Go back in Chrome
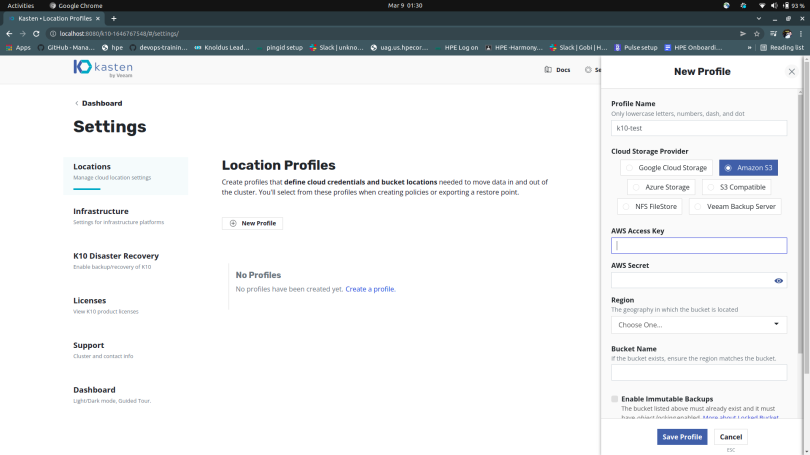The image size is (810, 455). coord(9,34)
